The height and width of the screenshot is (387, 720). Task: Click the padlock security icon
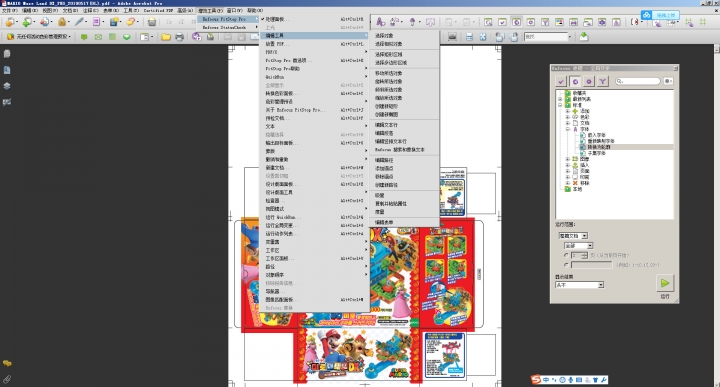point(62,22)
